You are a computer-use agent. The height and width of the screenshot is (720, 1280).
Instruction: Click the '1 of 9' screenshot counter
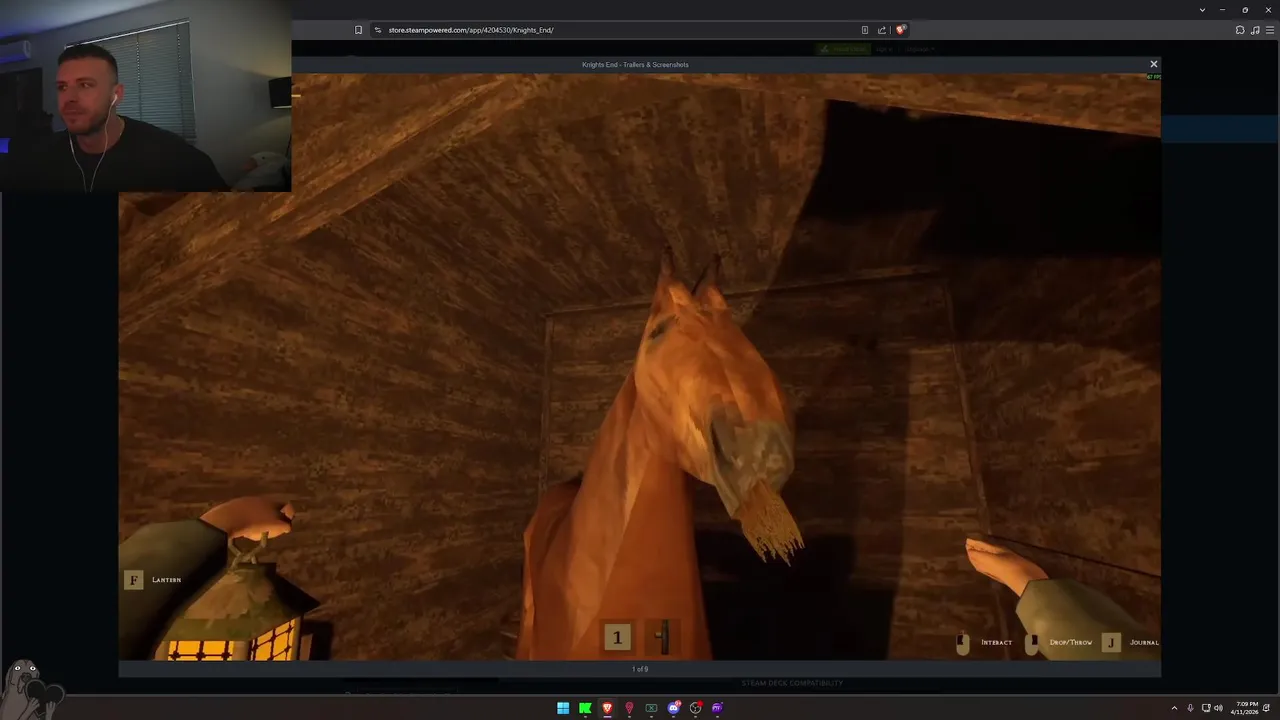pyautogui.click(x=640, y=669)
